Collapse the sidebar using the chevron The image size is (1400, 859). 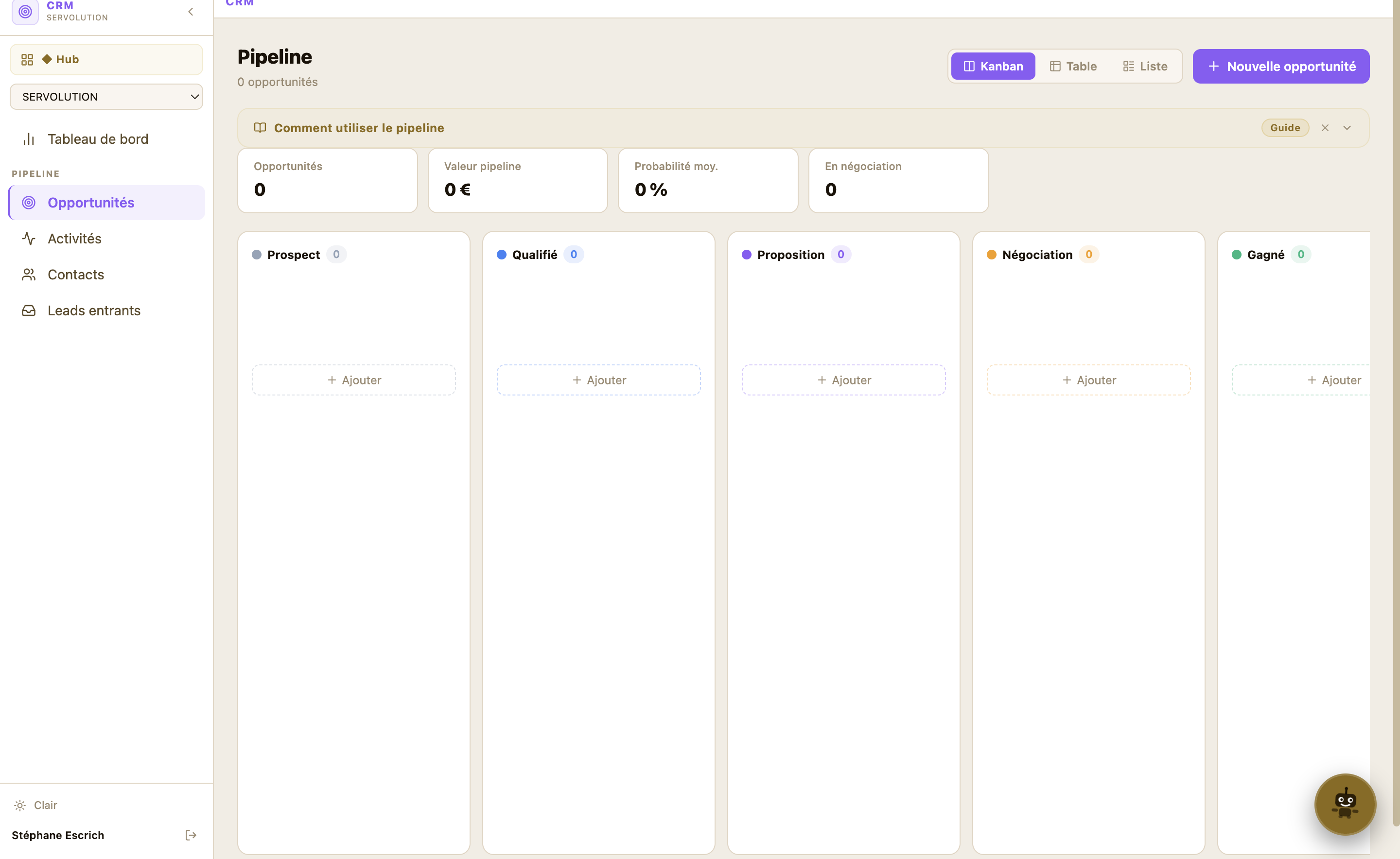pyautogui.click(x=191, y=11)
